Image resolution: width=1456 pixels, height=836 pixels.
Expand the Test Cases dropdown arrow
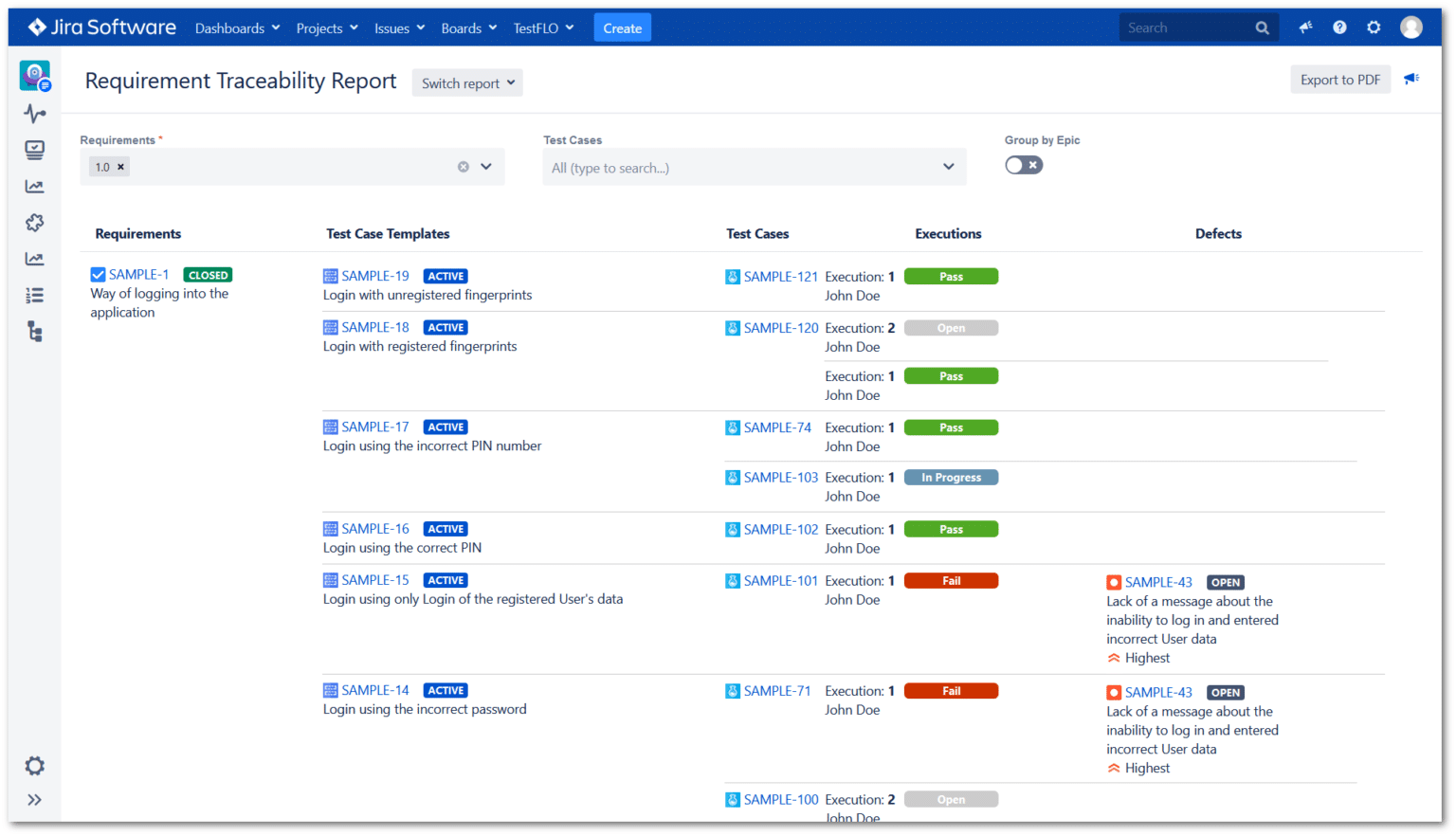coord(949,167)
